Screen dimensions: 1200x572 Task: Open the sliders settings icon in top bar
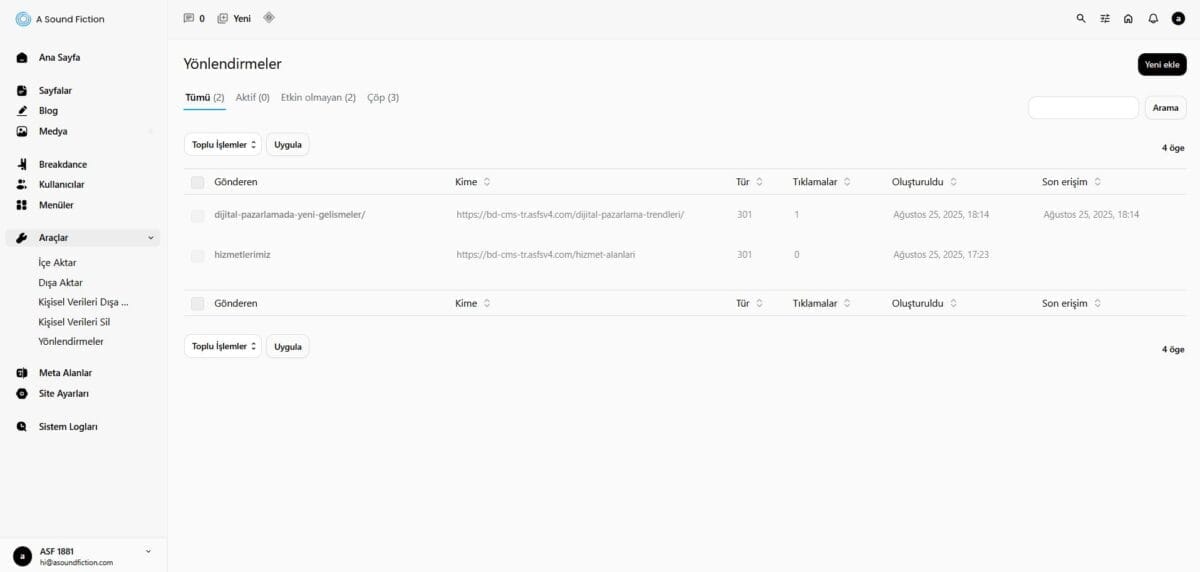(1105, 18)
